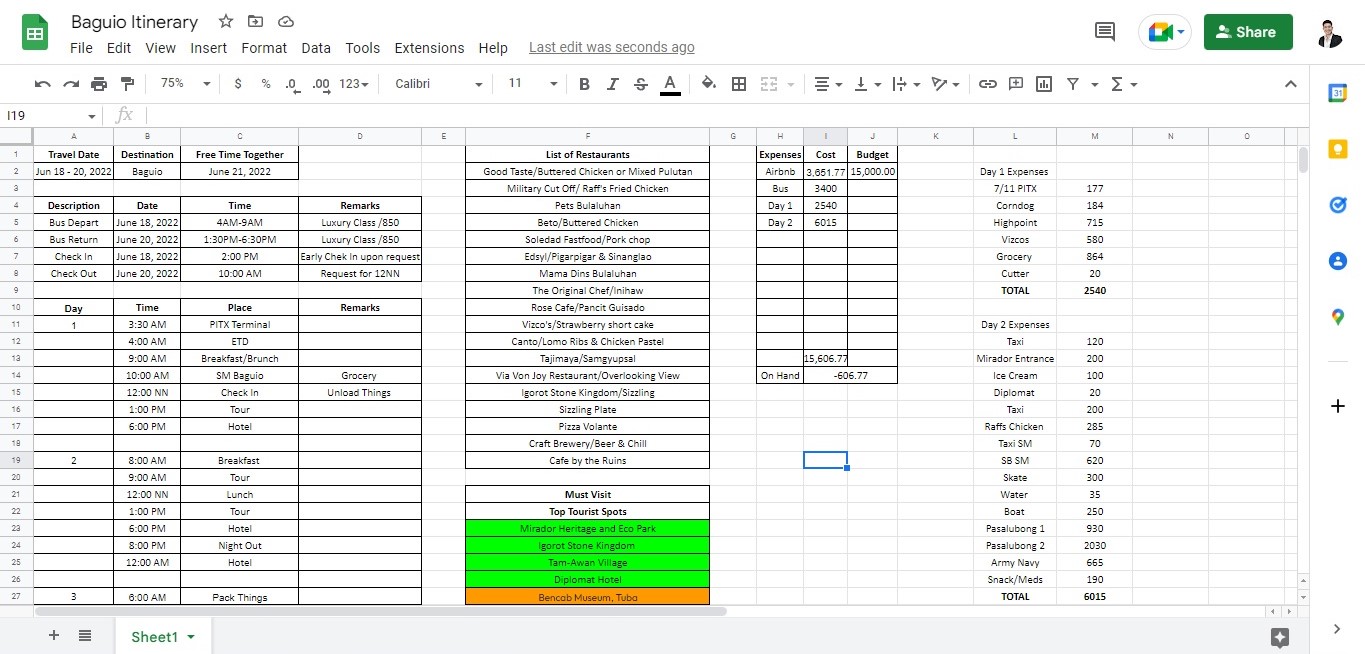Viewport: 1365px width, 654px height.
Task: Click the cloud document status icon
Action: tap(286, 21)
